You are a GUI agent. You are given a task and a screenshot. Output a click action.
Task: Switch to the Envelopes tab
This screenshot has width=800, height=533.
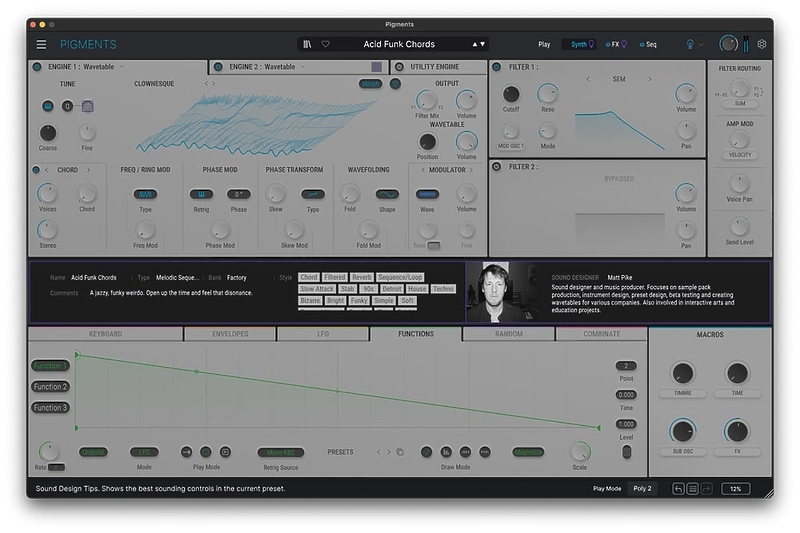(x=230, y=334)
